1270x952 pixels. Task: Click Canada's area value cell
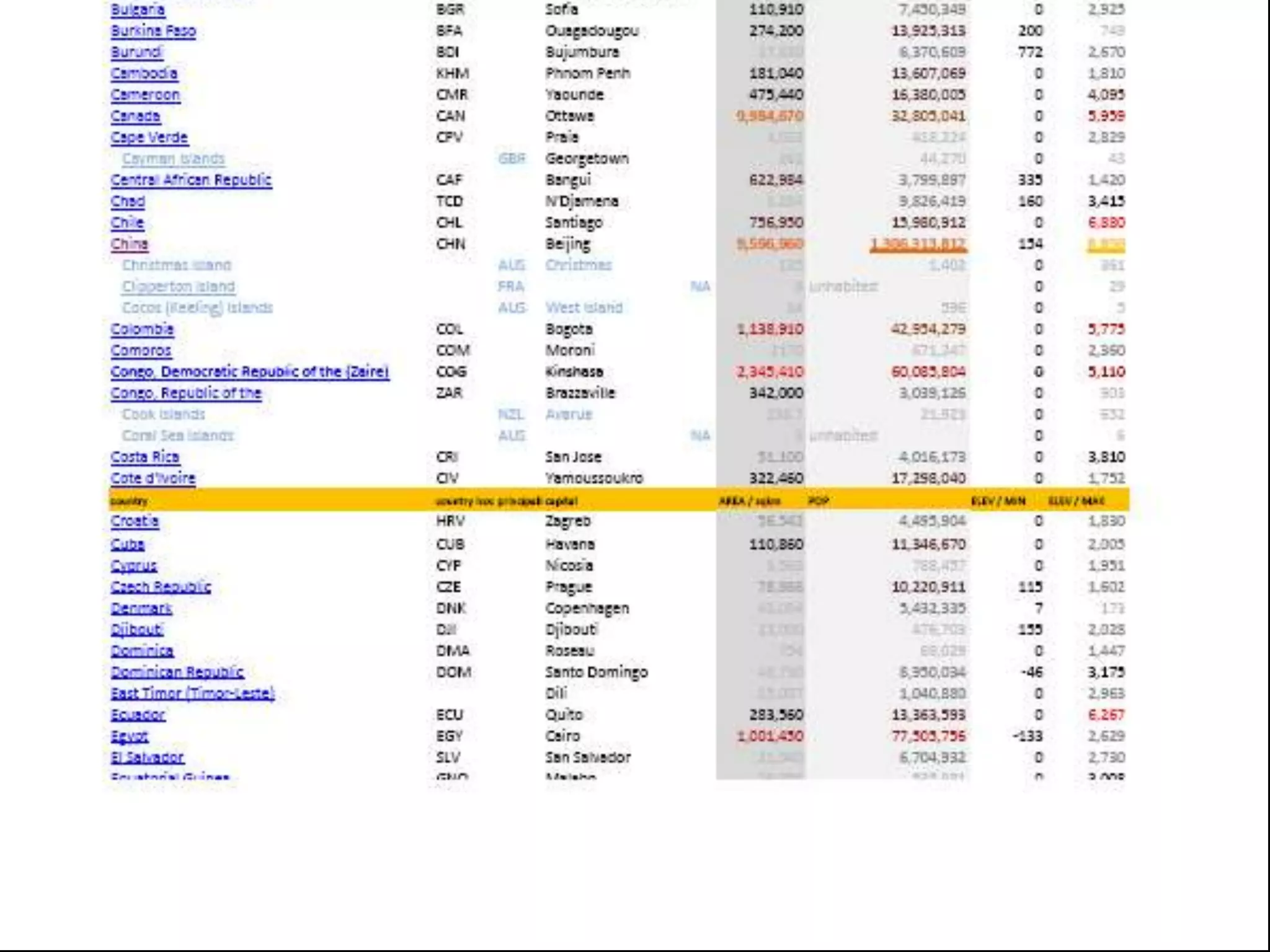(x=770, y=117)
